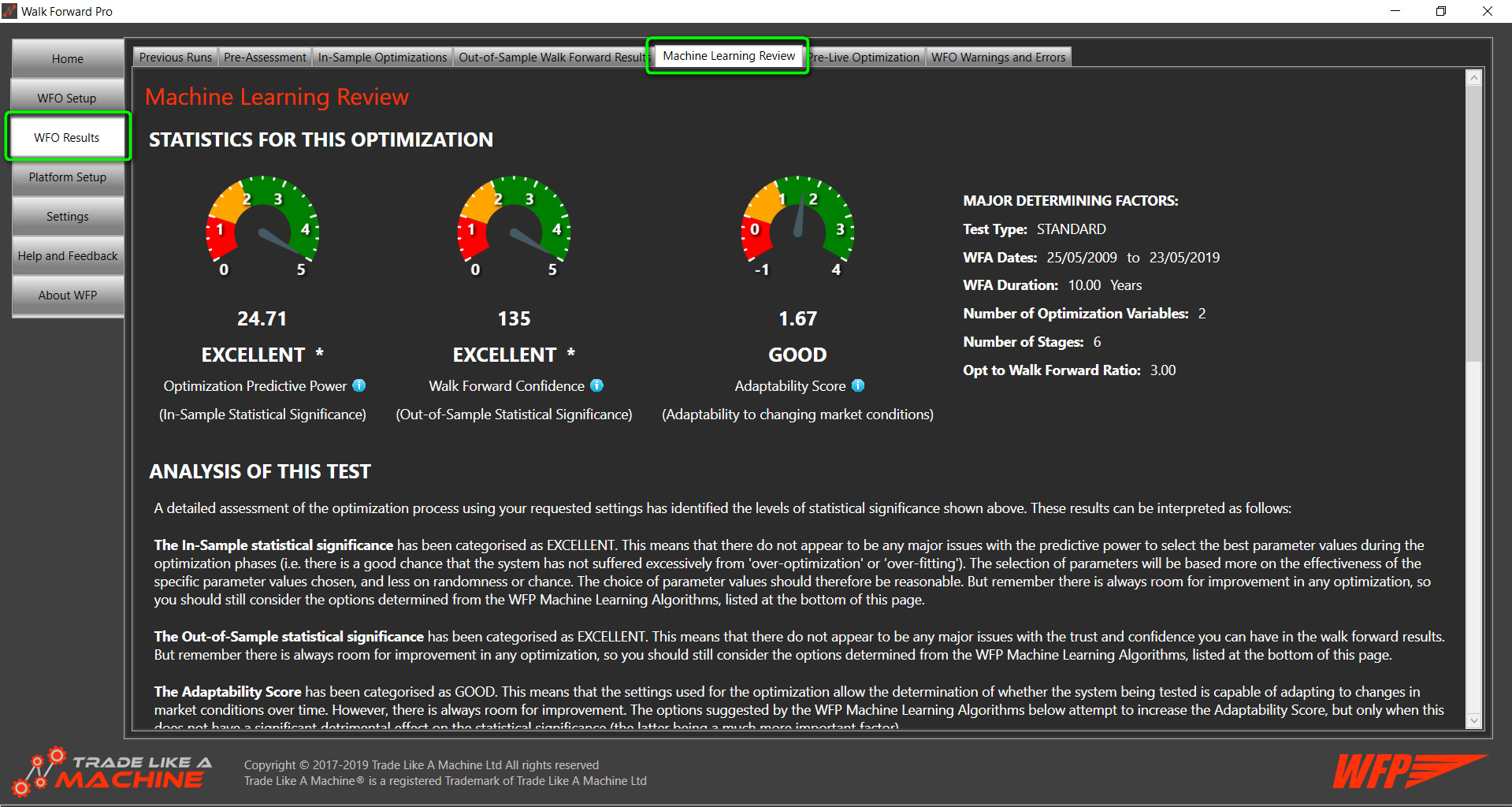This screenshot has width=1512, height=807.
Task: Click Out-of-Sample Statistical Significance caption
Action: [x=514, y=415]
